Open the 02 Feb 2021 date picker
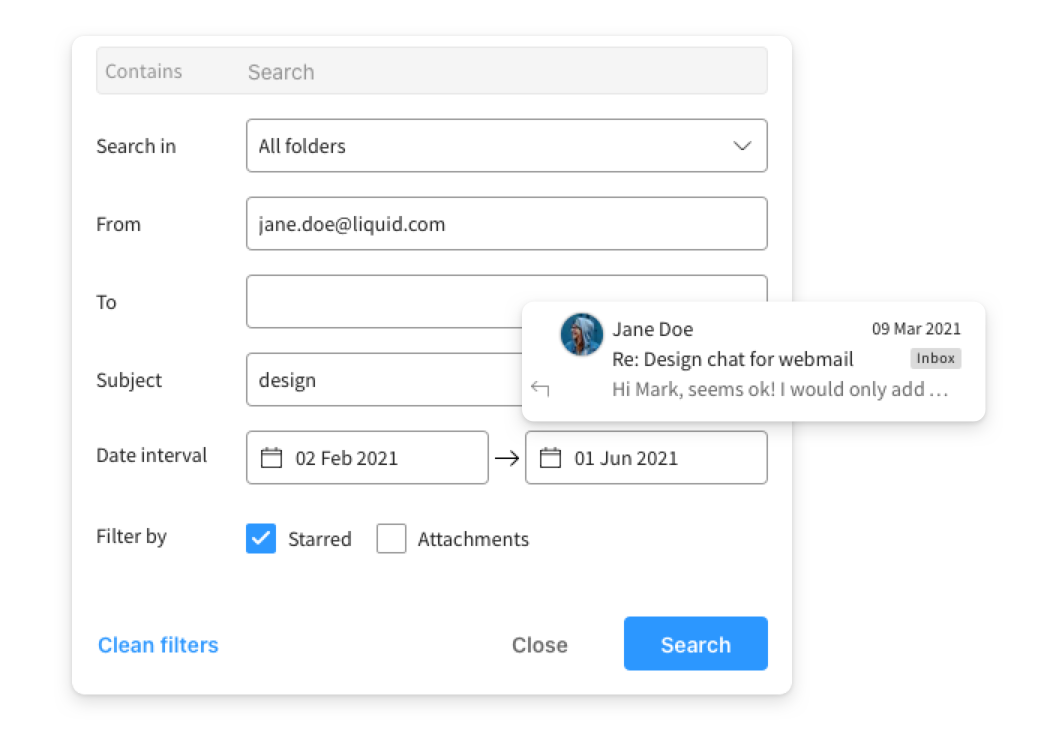 (x=367, y=458)
